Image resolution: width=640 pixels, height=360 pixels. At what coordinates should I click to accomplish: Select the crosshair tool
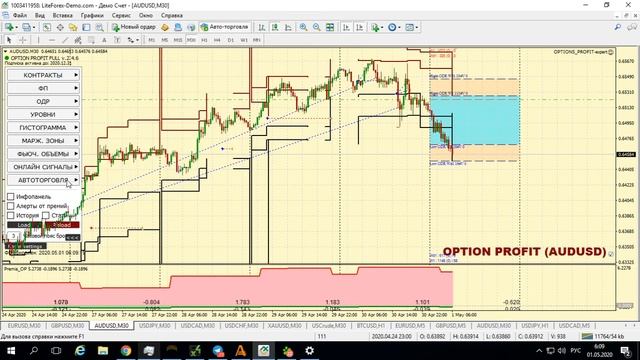coord(23,40)
